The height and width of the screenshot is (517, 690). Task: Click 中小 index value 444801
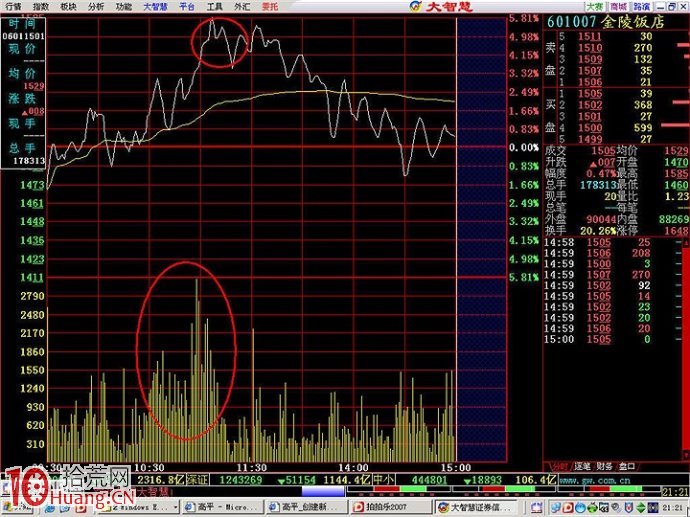click(428, 480)
